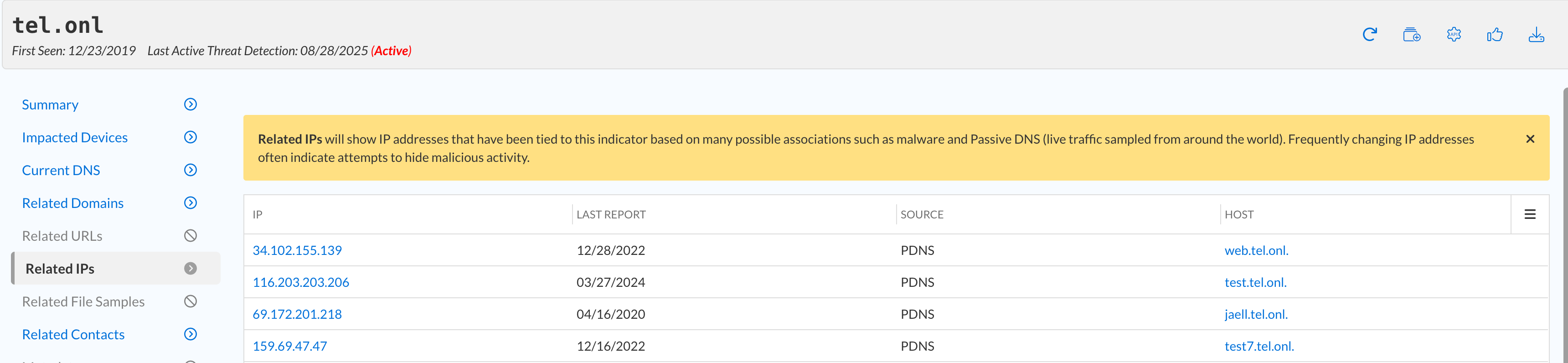Open the Related Contacts section
The width and height of the screenshot is (1568, 363).
tap(73, 334)
